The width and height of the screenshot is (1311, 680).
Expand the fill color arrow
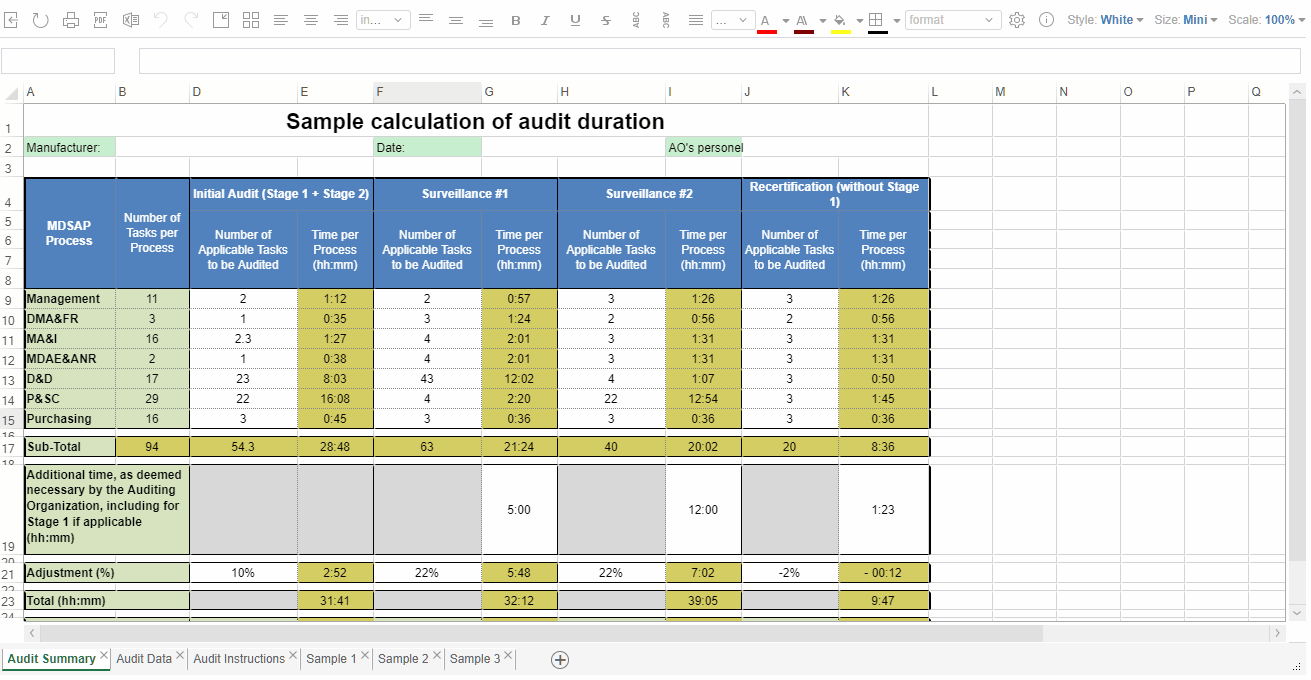[859, 20]
